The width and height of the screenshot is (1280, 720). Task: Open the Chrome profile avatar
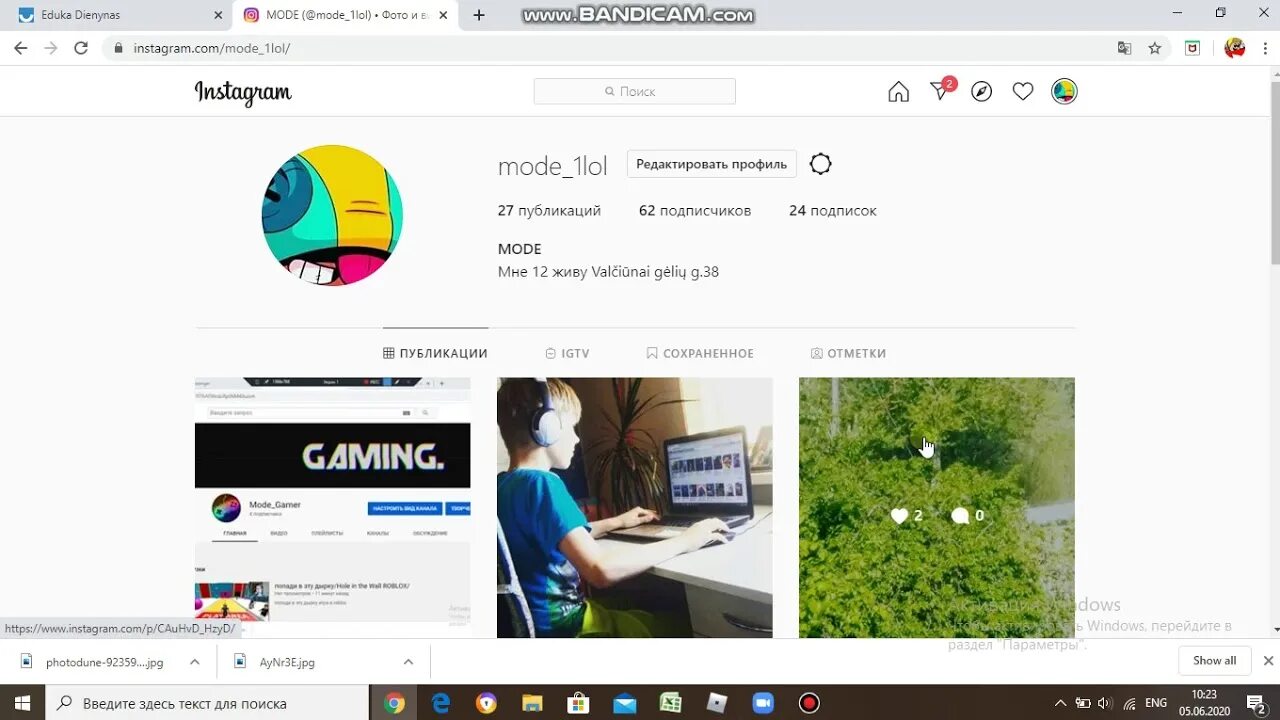(1235, 48)
